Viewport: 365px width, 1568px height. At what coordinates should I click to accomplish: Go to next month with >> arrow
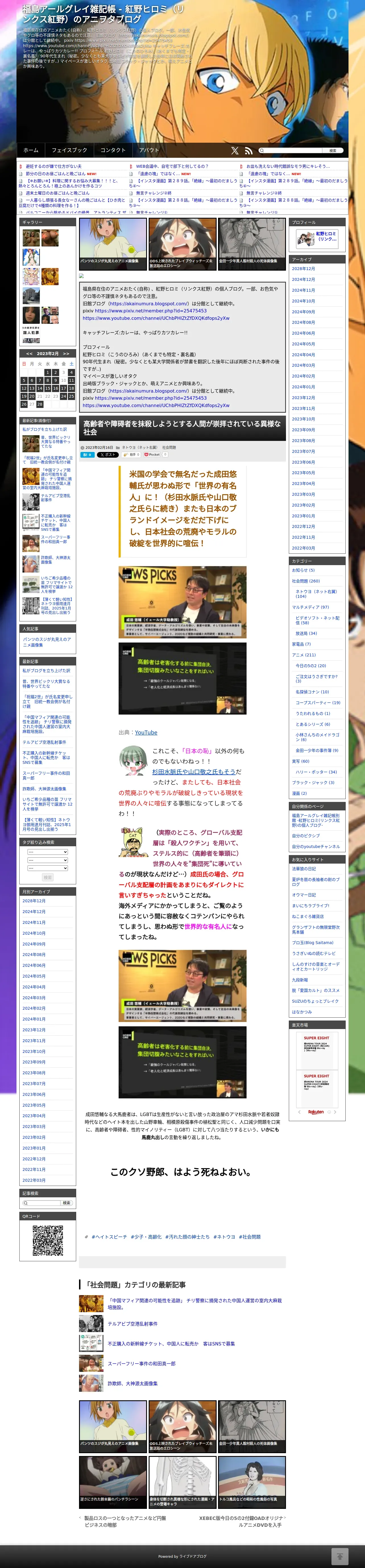(66, 353)
